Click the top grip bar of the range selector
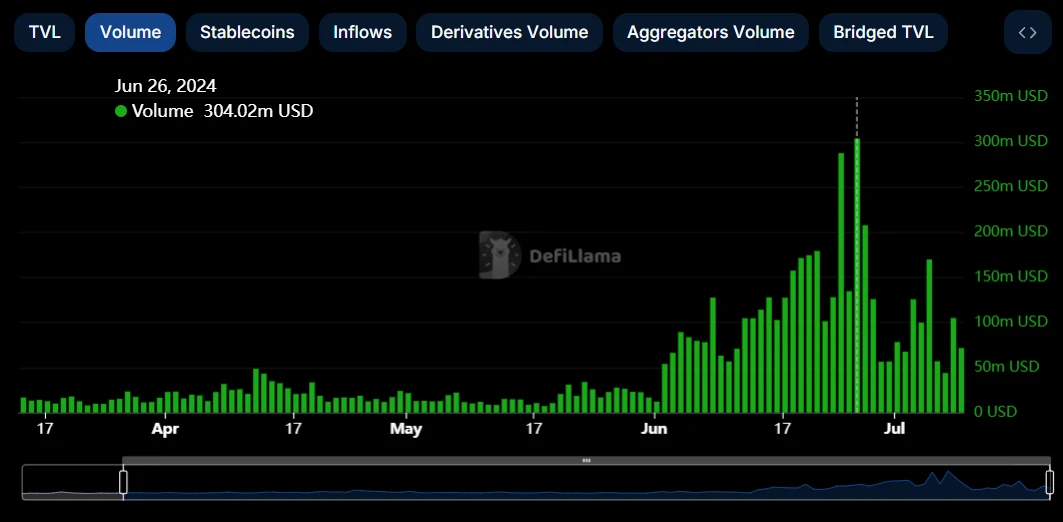 click(x=586, y=460)
